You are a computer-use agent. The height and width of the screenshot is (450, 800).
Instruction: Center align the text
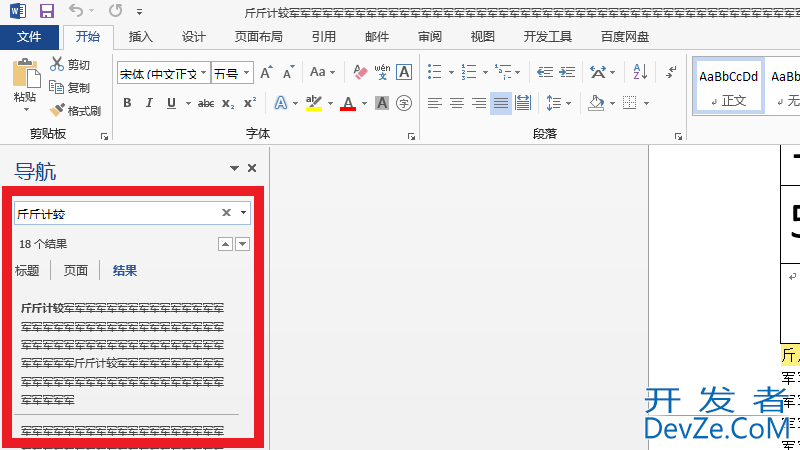point(457,104)
